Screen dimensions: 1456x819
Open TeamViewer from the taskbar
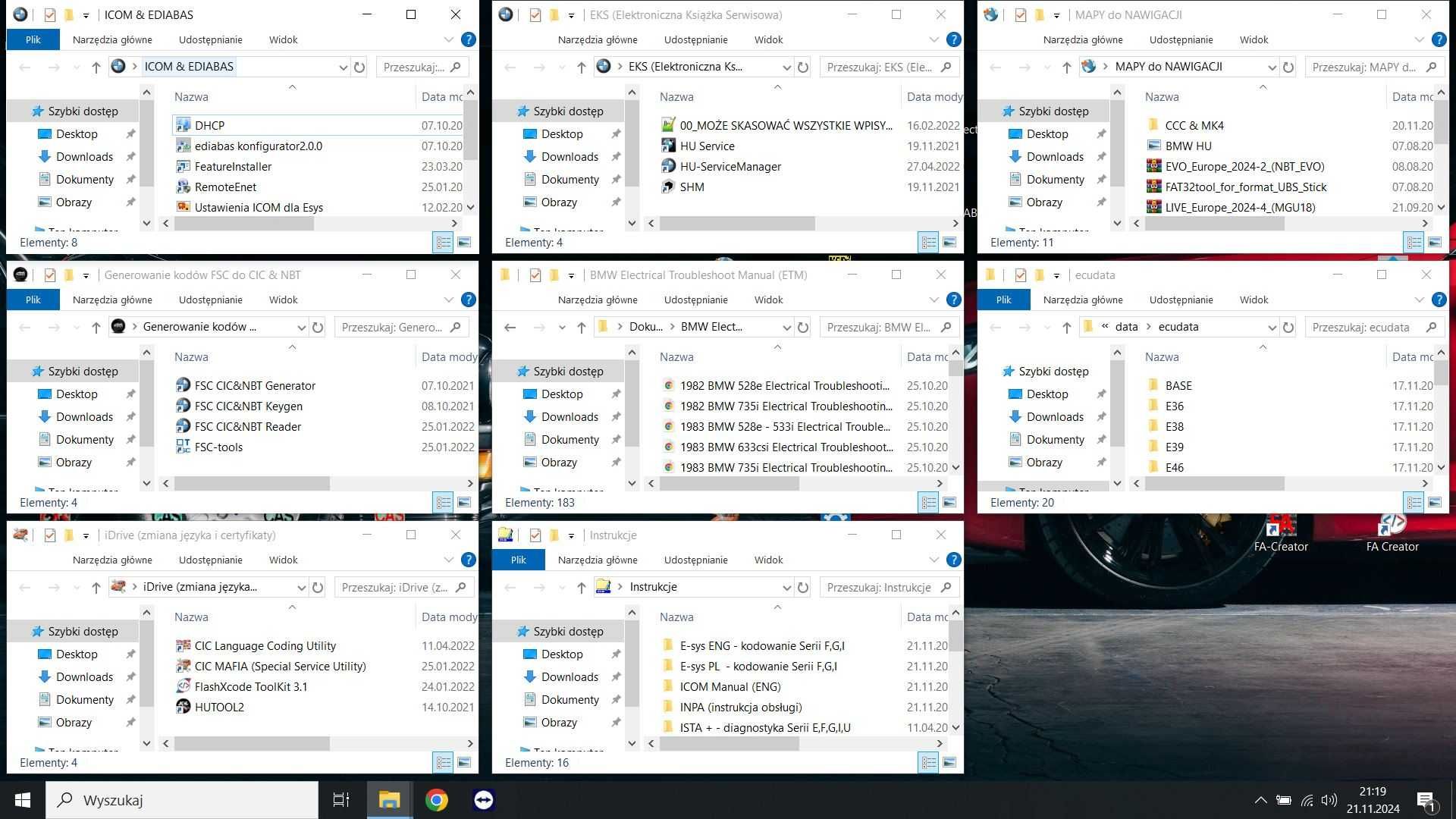[x=484, y=800]
